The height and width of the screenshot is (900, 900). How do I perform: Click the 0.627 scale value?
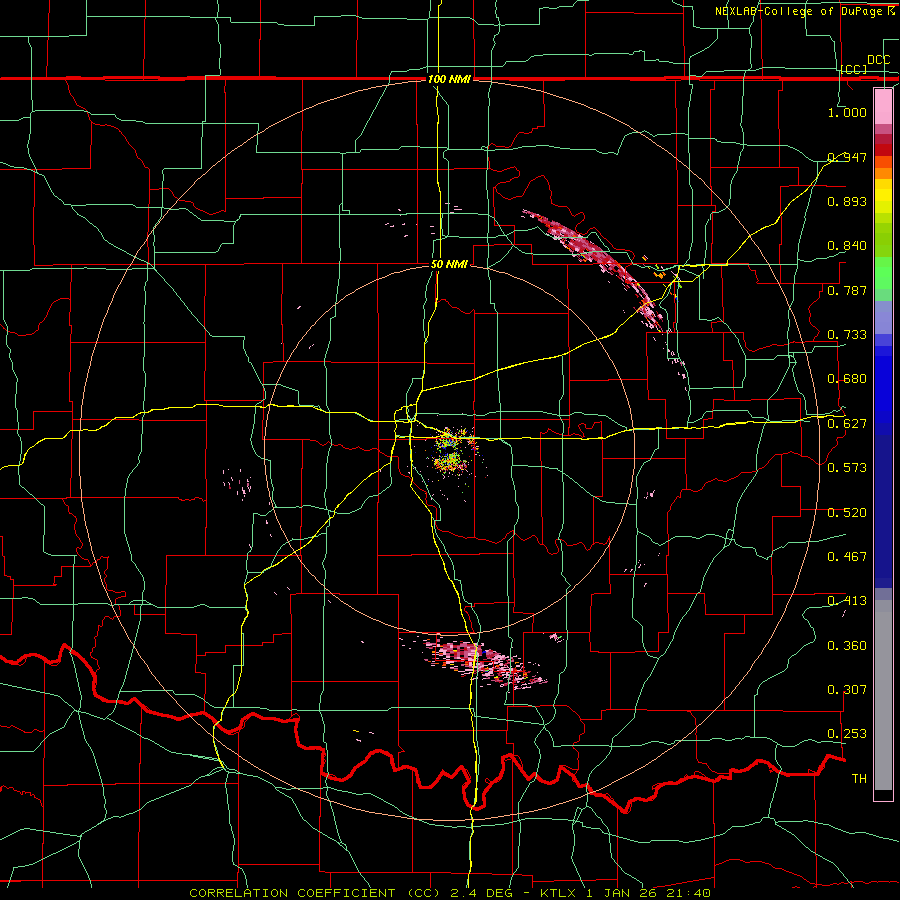[847, 424]
